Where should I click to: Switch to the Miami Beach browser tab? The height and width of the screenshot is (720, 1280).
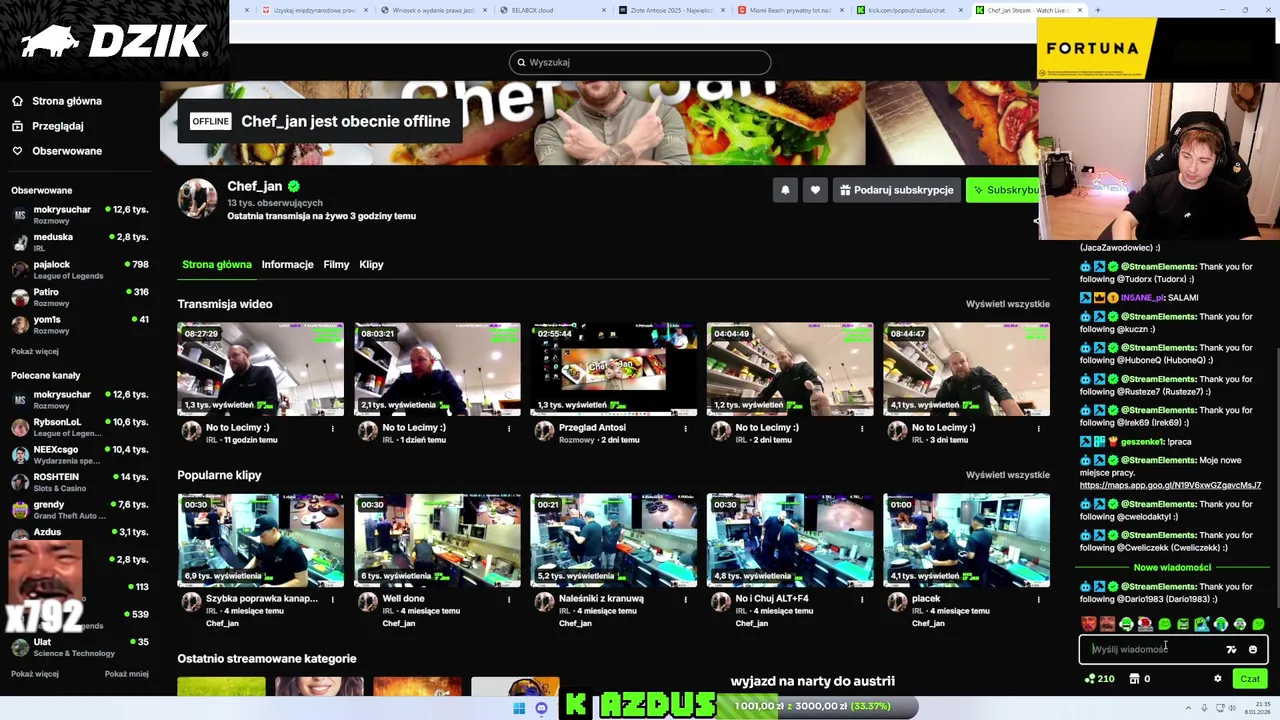pos(790,10)
